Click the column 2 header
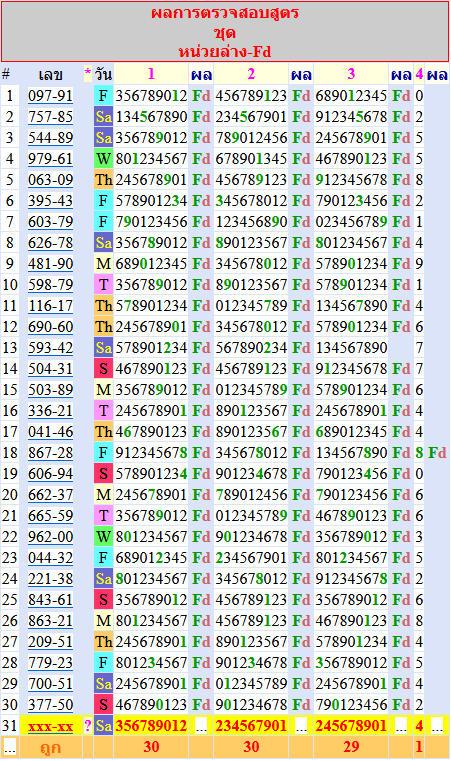 click(251, 74)
